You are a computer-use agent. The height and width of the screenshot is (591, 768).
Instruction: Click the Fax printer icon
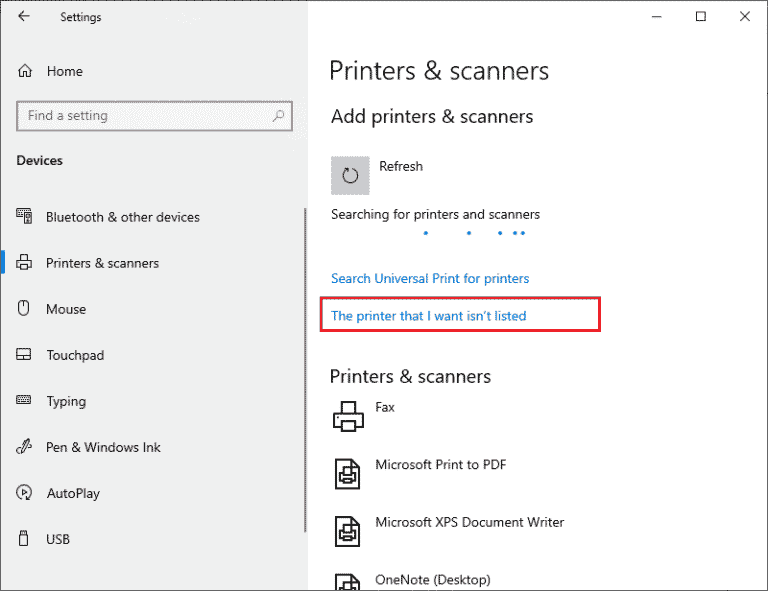(348, 416)
